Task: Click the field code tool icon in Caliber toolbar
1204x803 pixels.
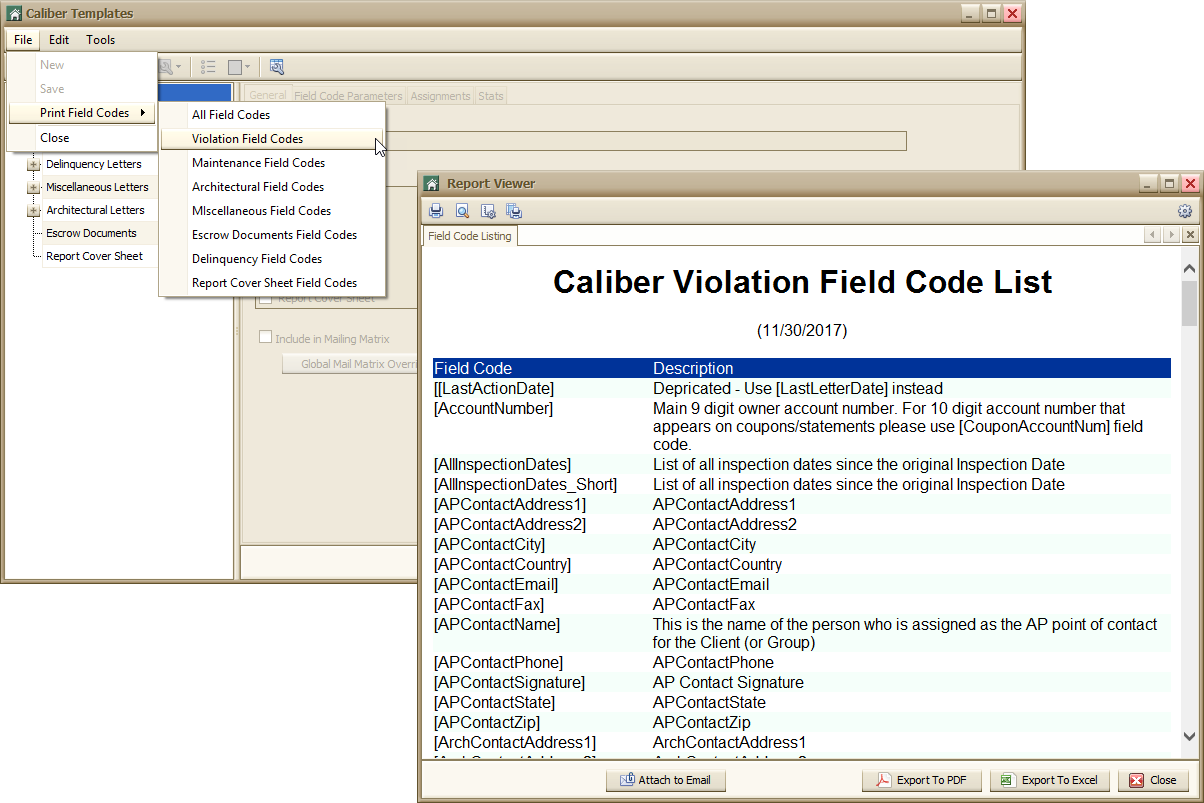Action: pyautogui.click(x=277, y=67)
